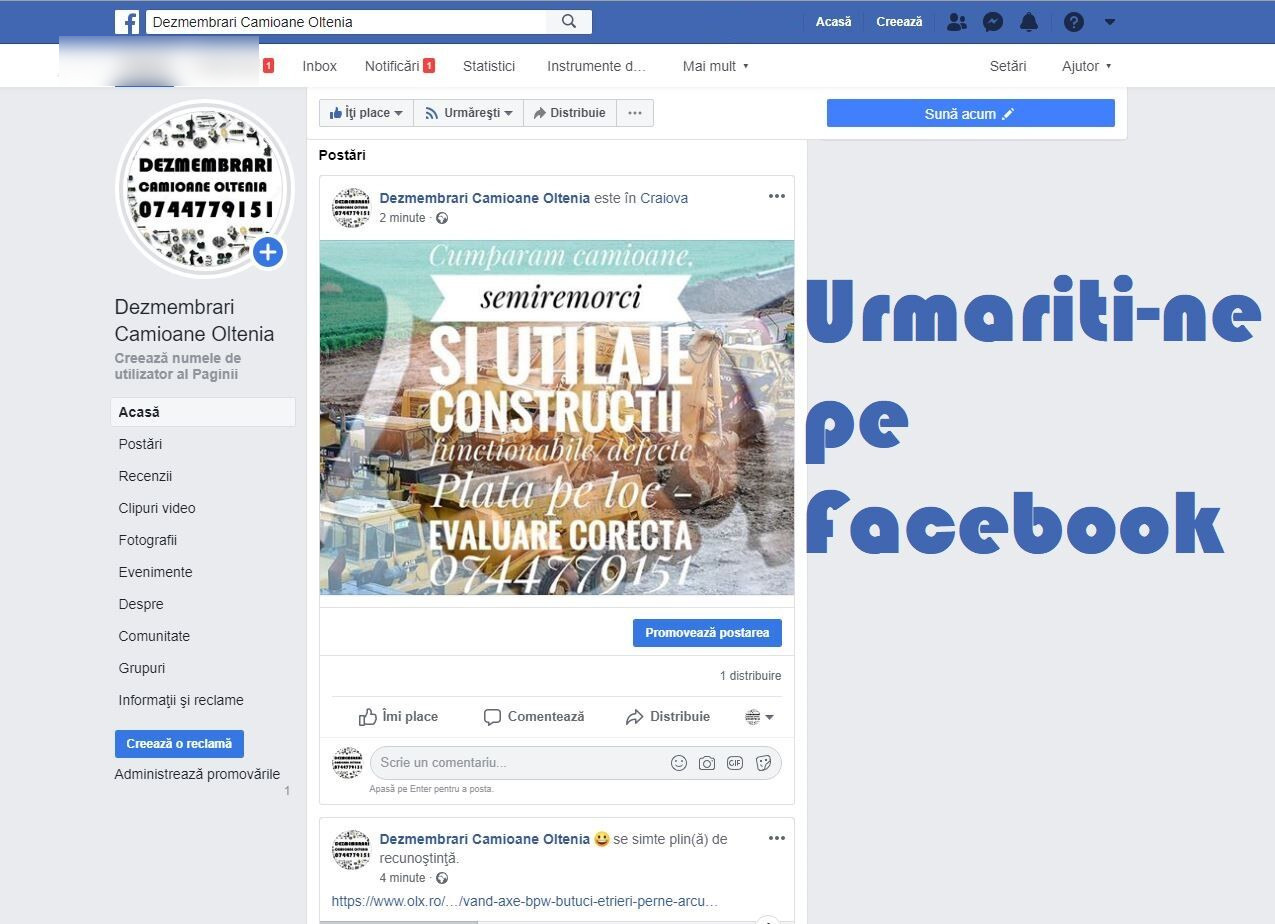Click the Sună acum button

[970, 114]
